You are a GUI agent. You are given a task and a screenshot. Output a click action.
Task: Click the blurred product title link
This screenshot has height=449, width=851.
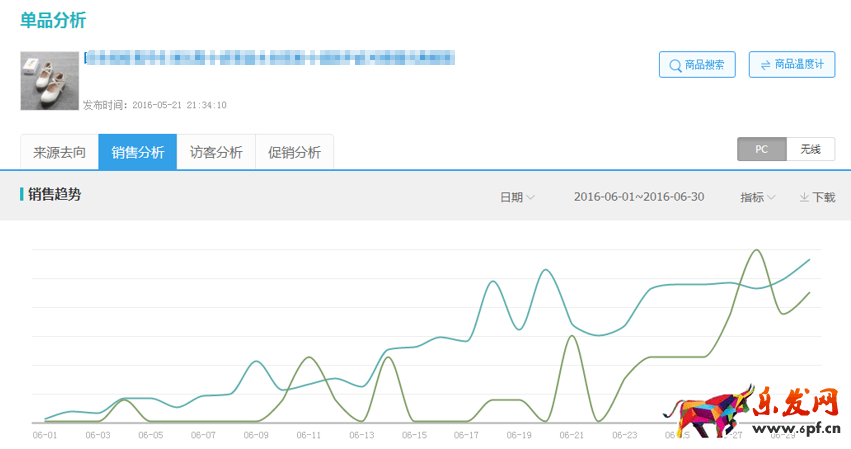click(x=268, y=57)
